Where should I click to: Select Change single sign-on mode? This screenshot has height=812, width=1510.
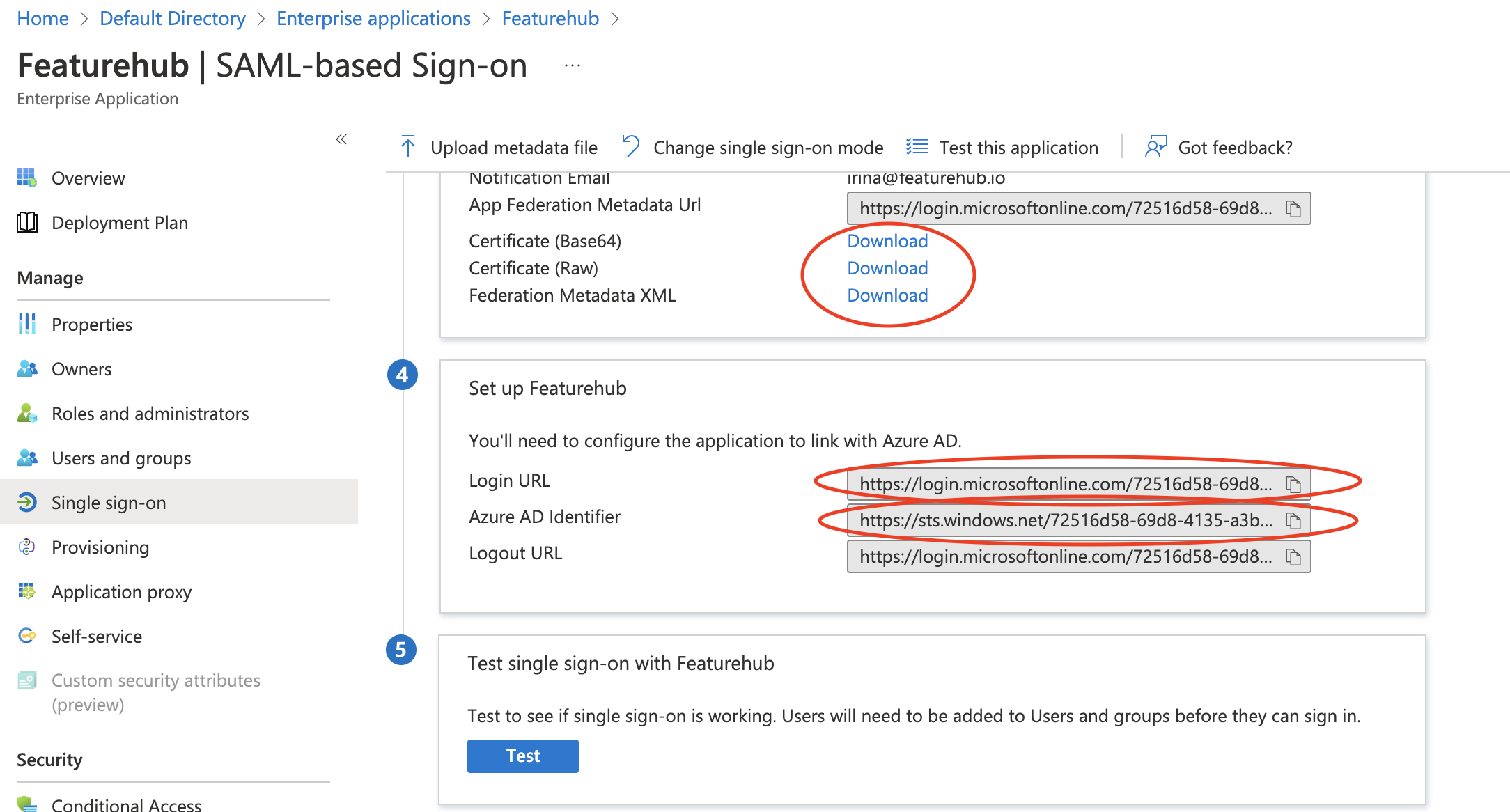(767, 147)
